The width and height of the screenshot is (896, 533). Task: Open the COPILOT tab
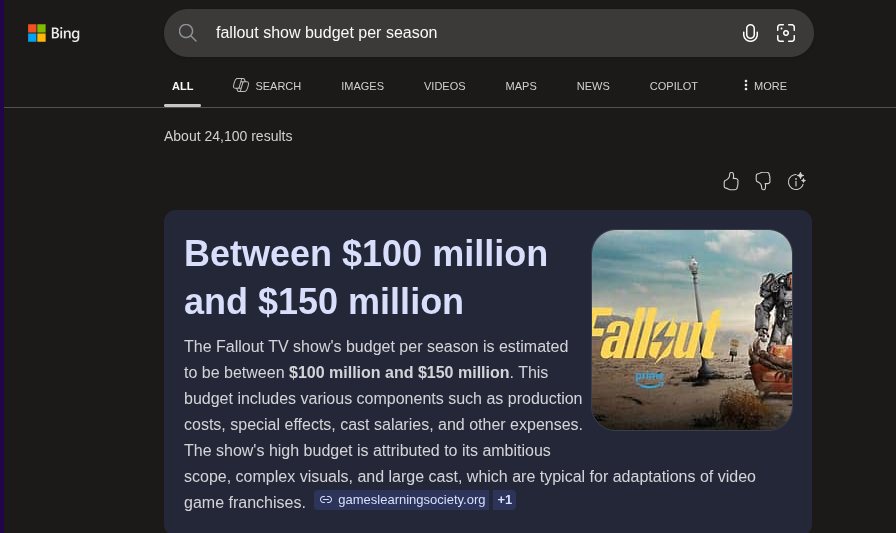(x=673, y=86)
